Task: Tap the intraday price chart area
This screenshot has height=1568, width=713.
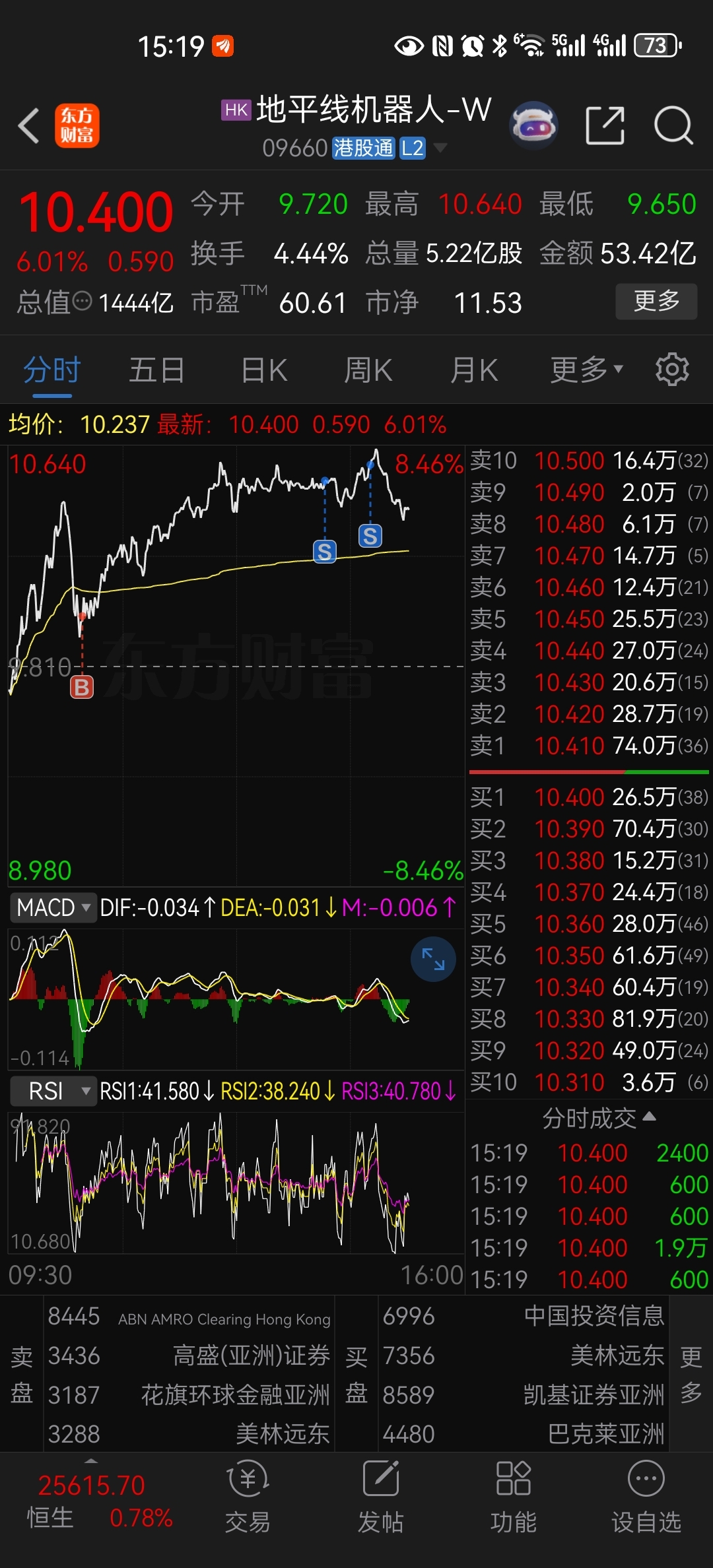Action: (x=236, y=665)
